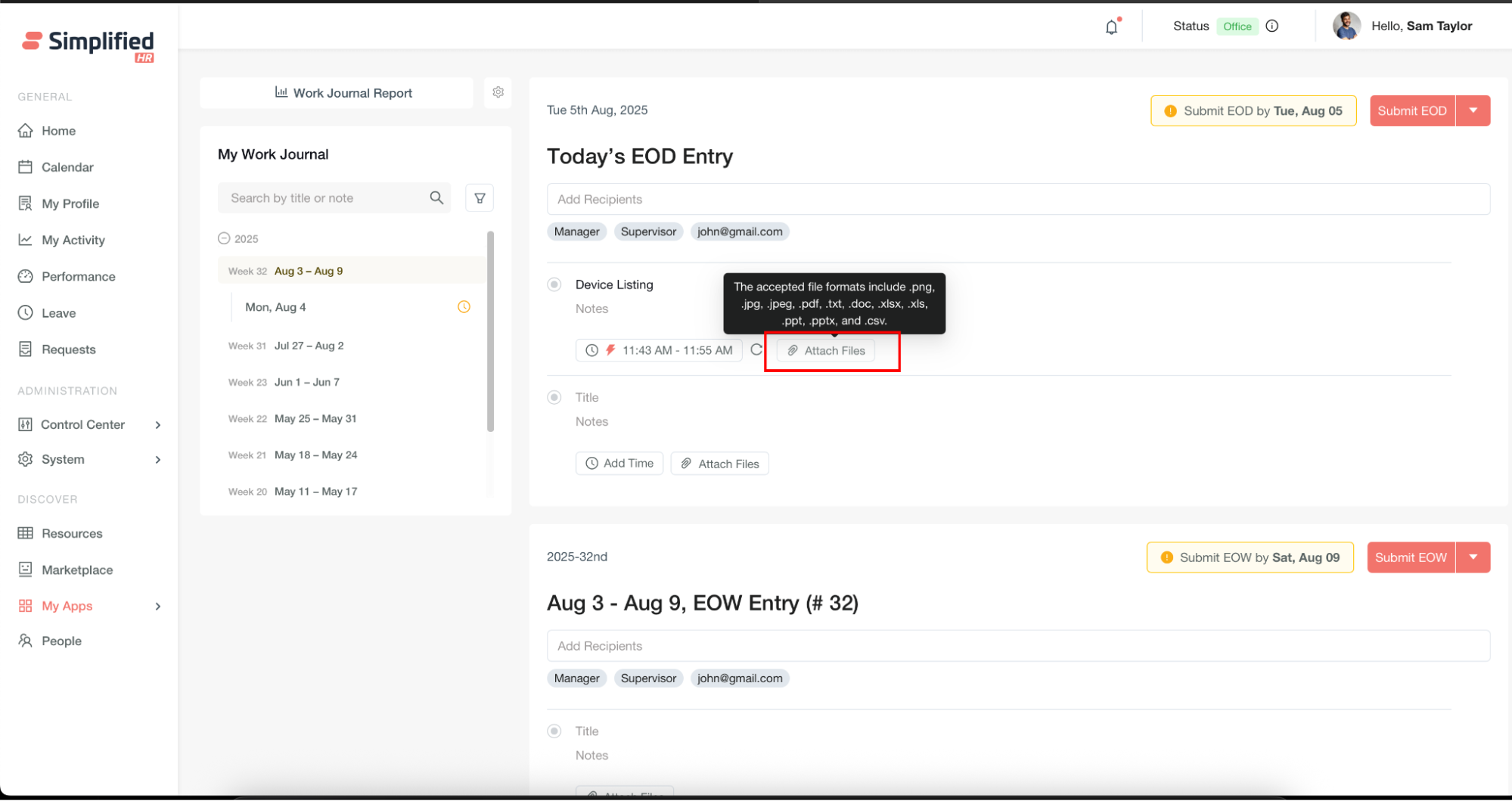Select the empty Title radio in EOD entry
The image size is (1512, 801).
click(x=554, y=397)
